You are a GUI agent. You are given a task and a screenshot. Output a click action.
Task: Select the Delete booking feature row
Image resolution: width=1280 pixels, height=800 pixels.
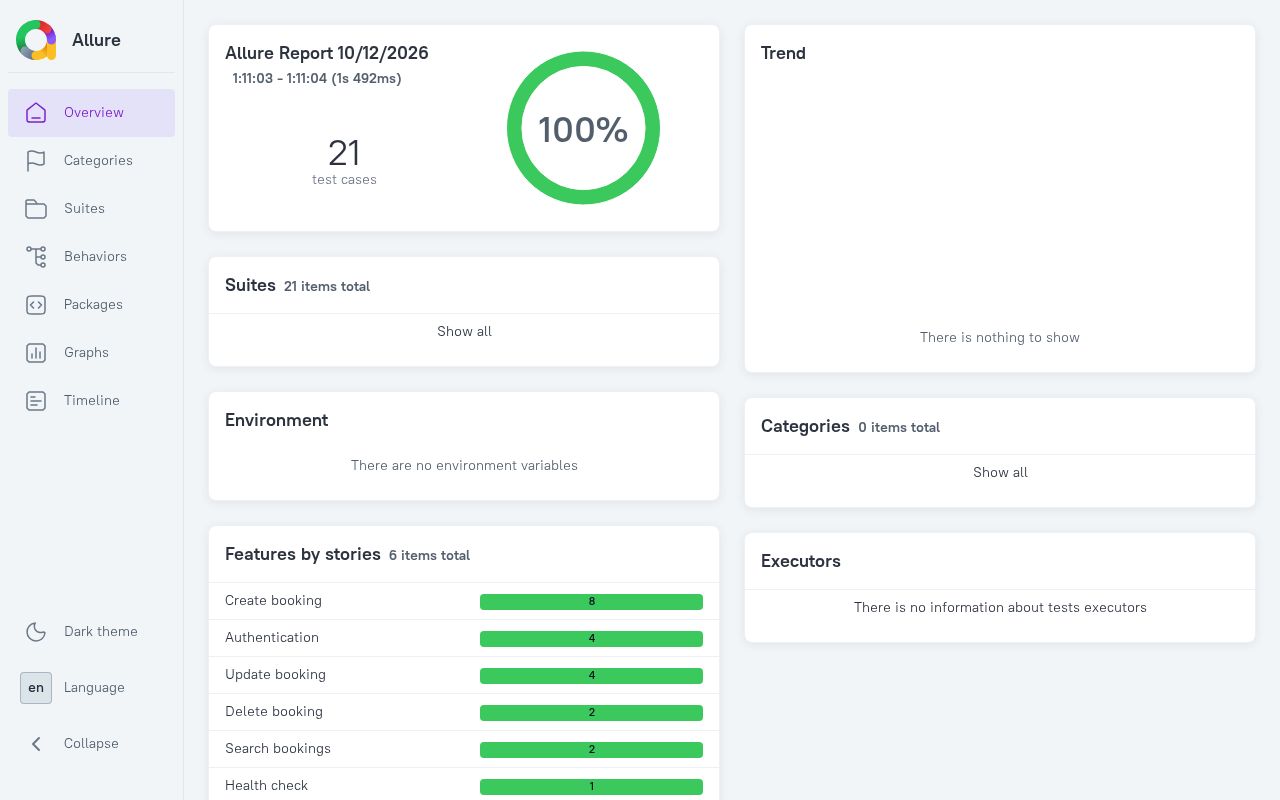pos(464,712)
